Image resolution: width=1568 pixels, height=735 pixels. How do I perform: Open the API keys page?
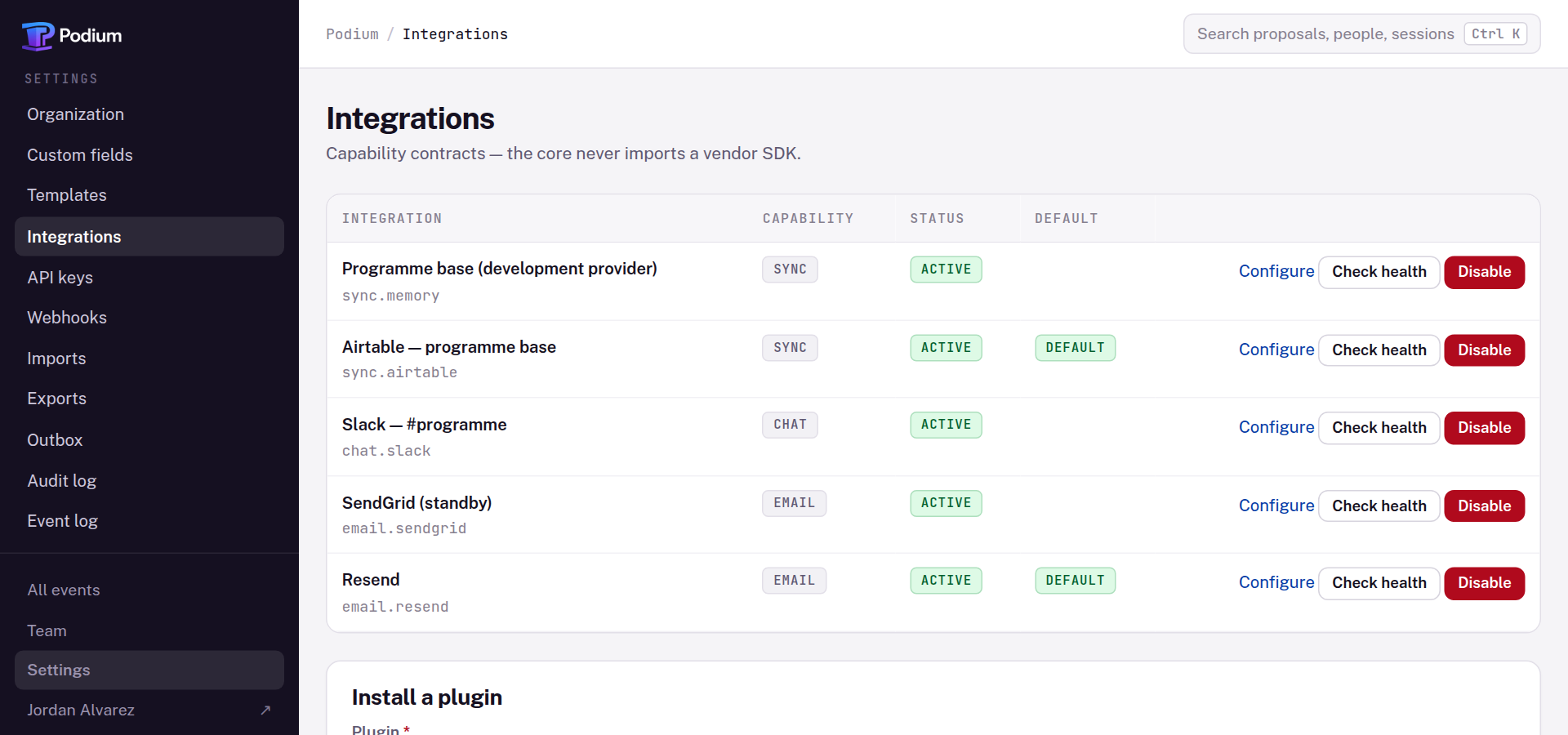[149, 278]
